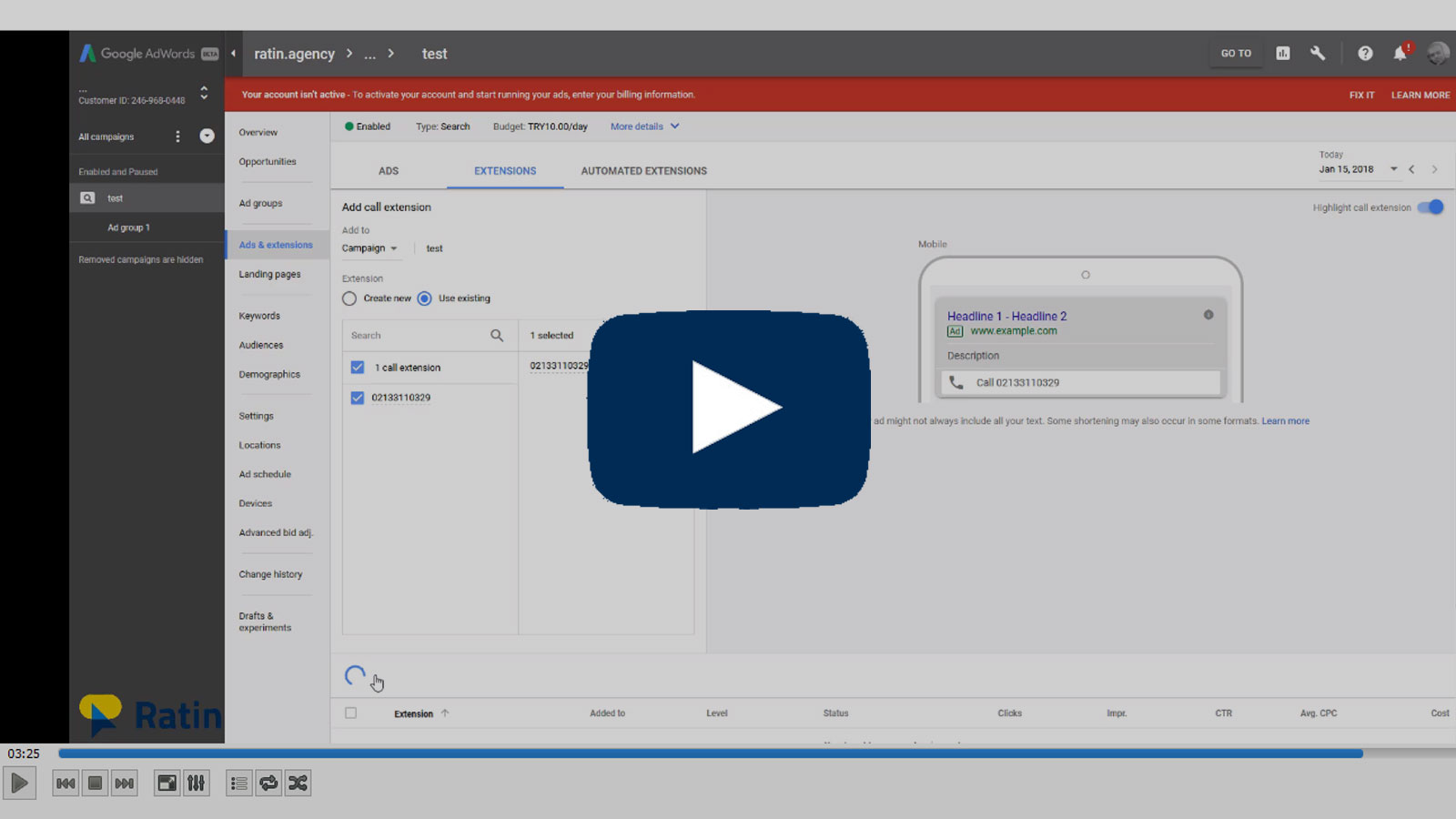The height and width of the screenshot is (819, 1456).
Task: Open ratin.agency breadcrumb
Action: [294, 54]
